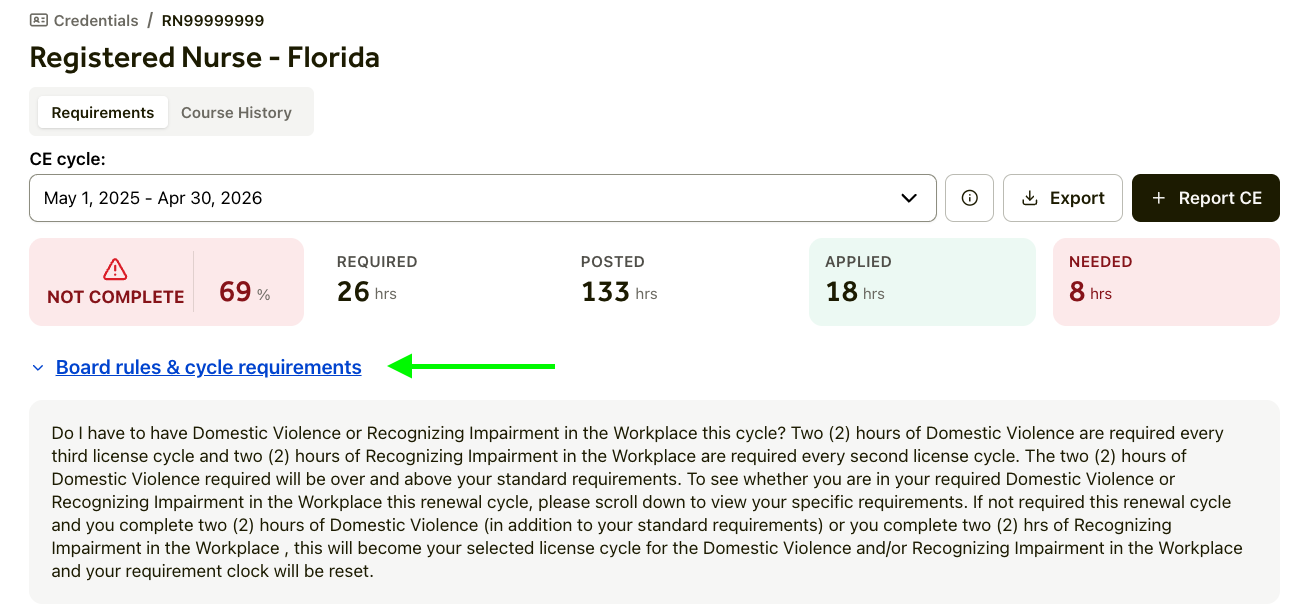Click the Credentials ID card icon
The width and height of the screenshot is (1307, 613).
[39, 20]
